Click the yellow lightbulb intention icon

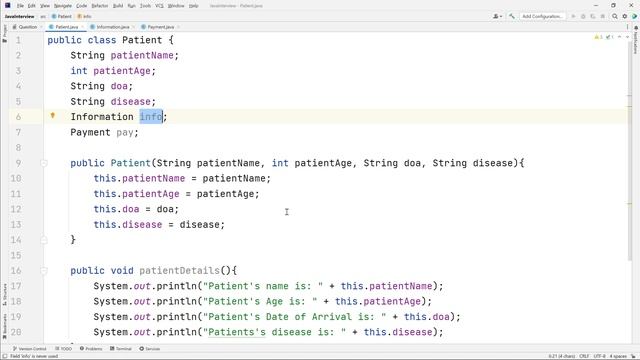[x=53, y=116]
